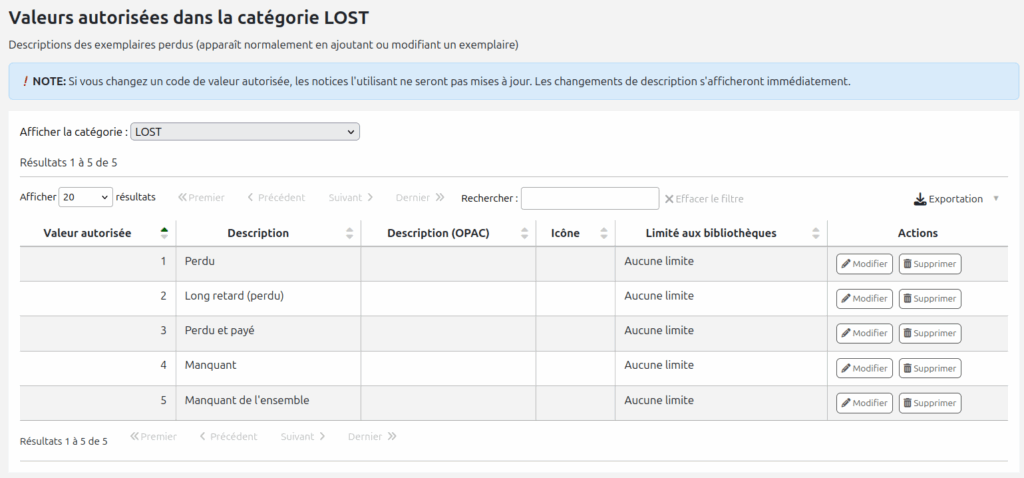The width and height of the screenshot is (1024, 478).
Task: Click 'Perdu et payé' cell
Action: [x=268, y=334]
